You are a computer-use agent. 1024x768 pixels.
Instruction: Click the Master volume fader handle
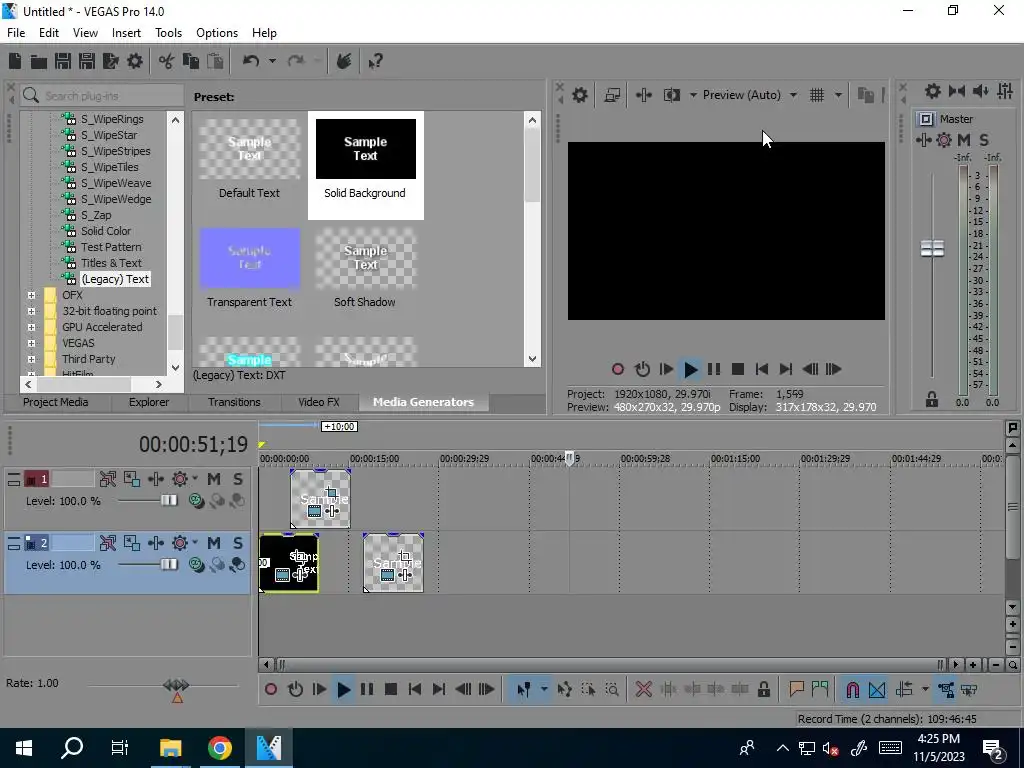pos(932,249)
